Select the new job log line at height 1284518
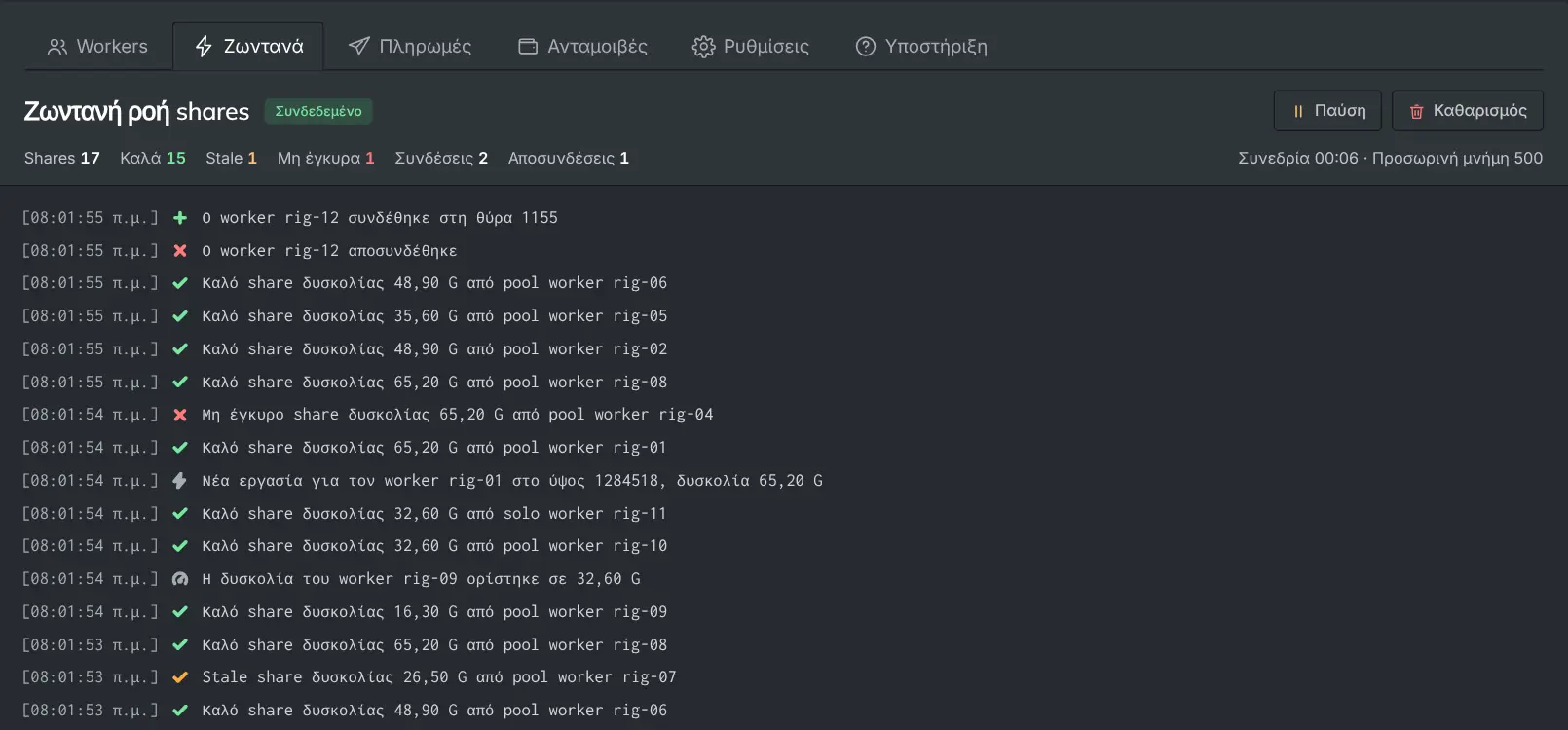1568x730 pixels. pyautogui.click(x=512, y=481)
